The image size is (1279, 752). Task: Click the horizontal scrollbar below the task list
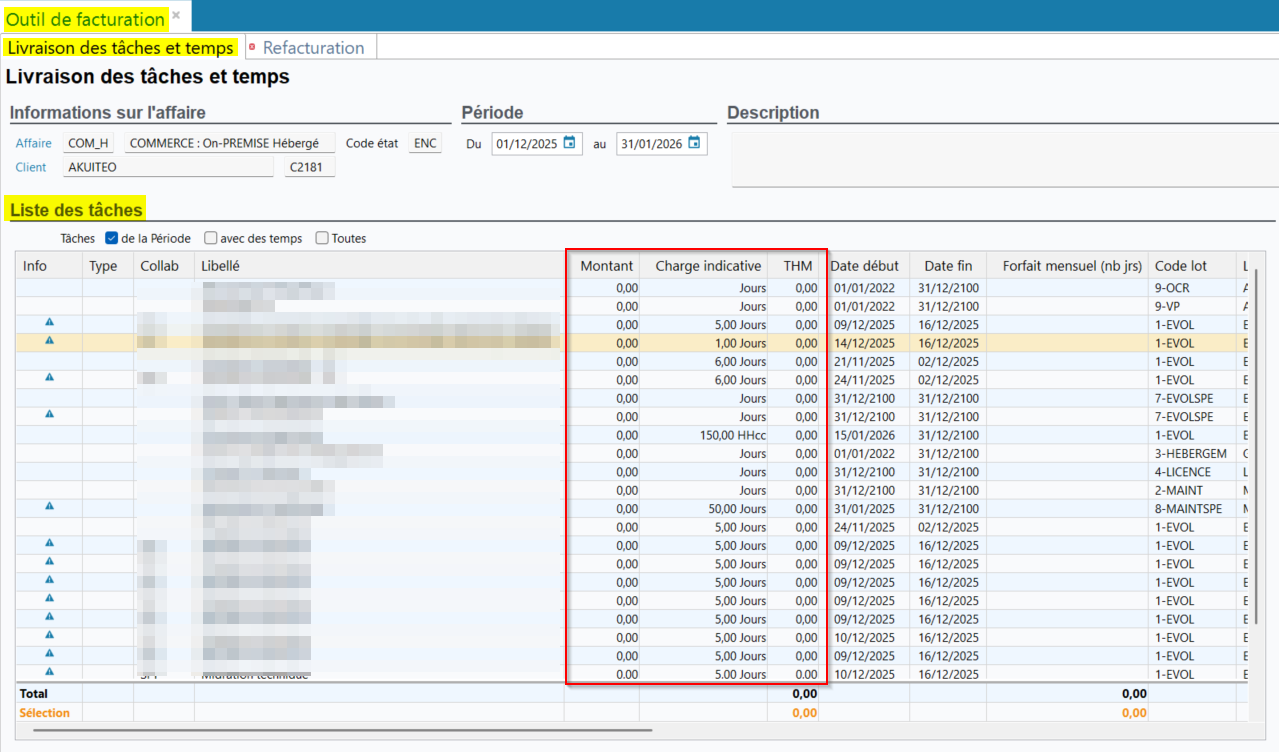tap(340, 730)
